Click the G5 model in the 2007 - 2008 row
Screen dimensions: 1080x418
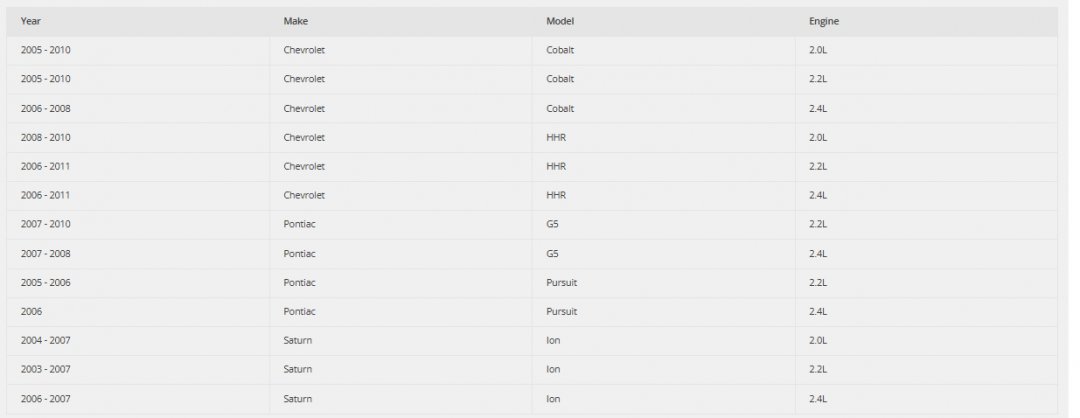coord(552,253)
